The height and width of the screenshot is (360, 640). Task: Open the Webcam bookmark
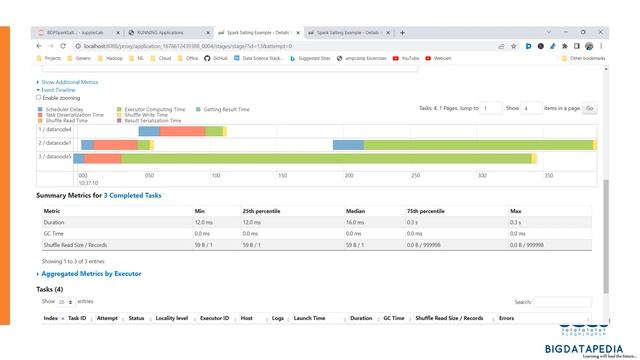tap(439, 58)
